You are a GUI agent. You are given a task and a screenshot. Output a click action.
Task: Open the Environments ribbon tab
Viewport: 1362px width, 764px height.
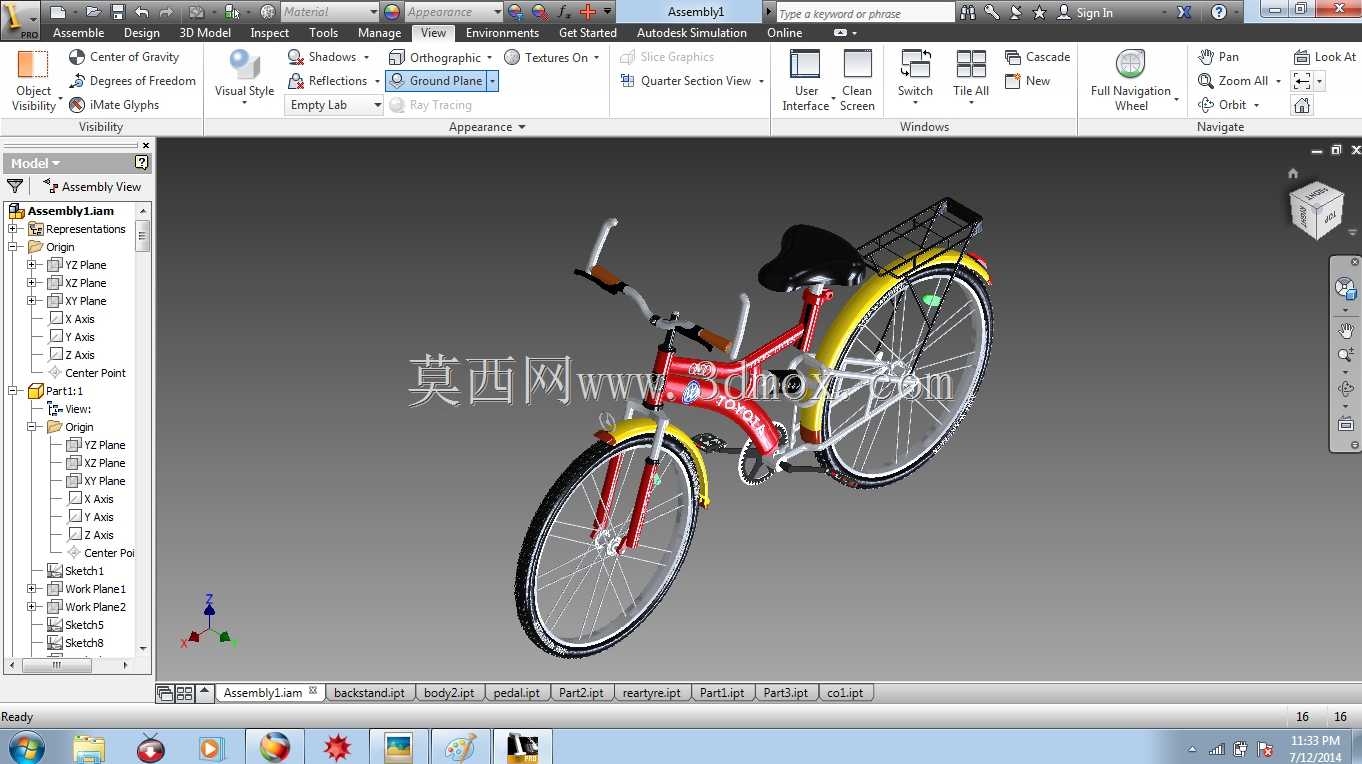502,33
